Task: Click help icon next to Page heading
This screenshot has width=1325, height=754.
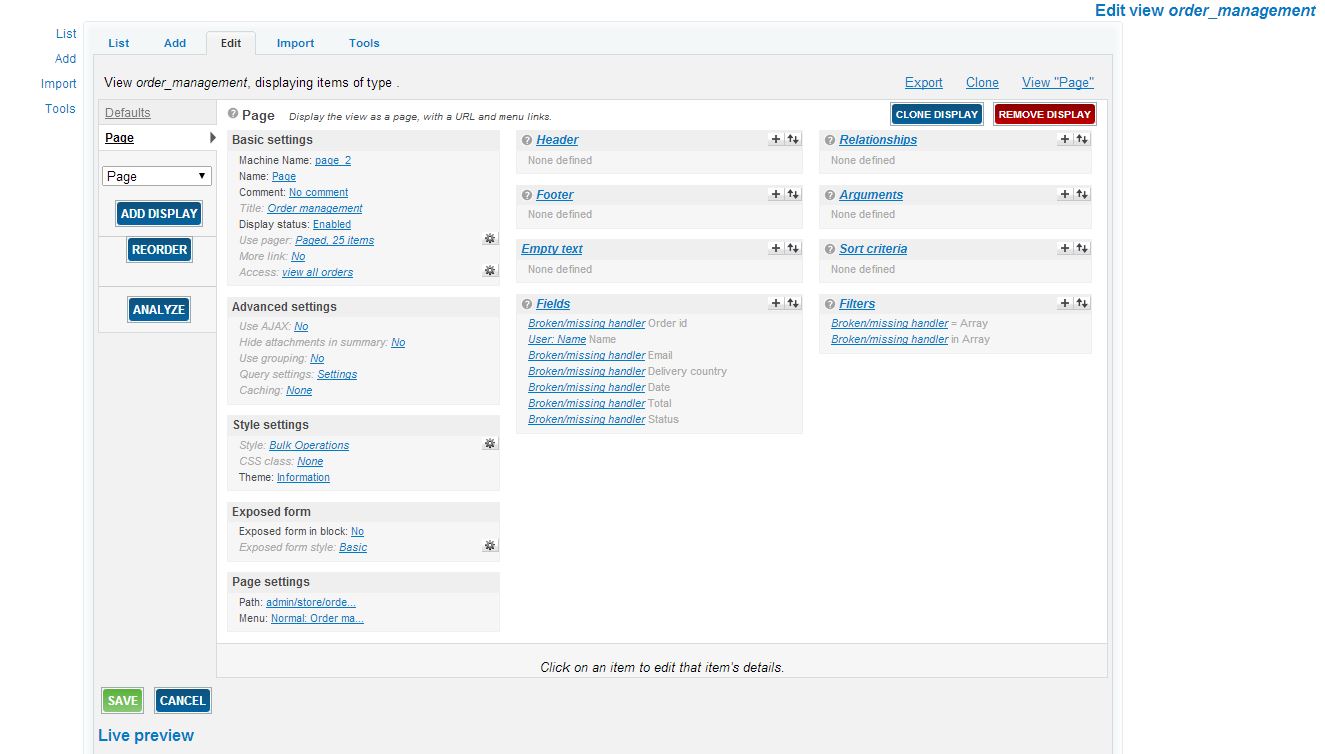Action: click(x=233, y=115)
